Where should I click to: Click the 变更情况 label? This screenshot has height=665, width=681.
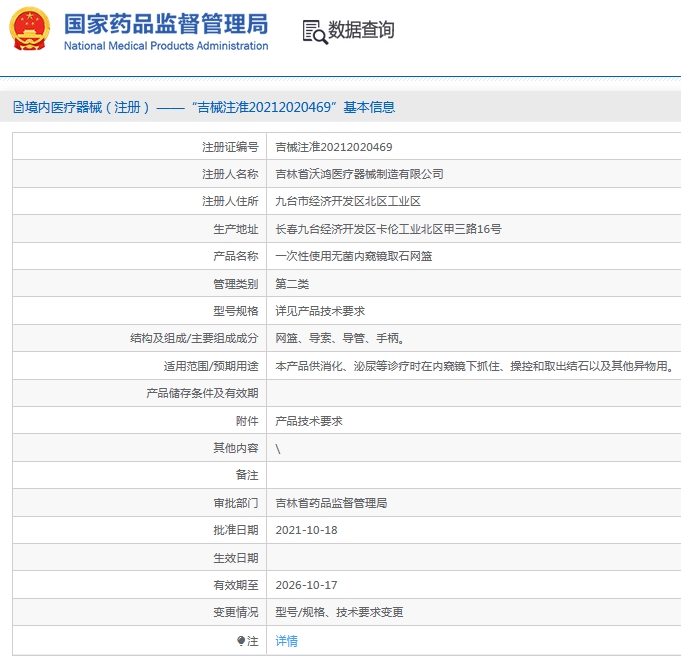236,612
